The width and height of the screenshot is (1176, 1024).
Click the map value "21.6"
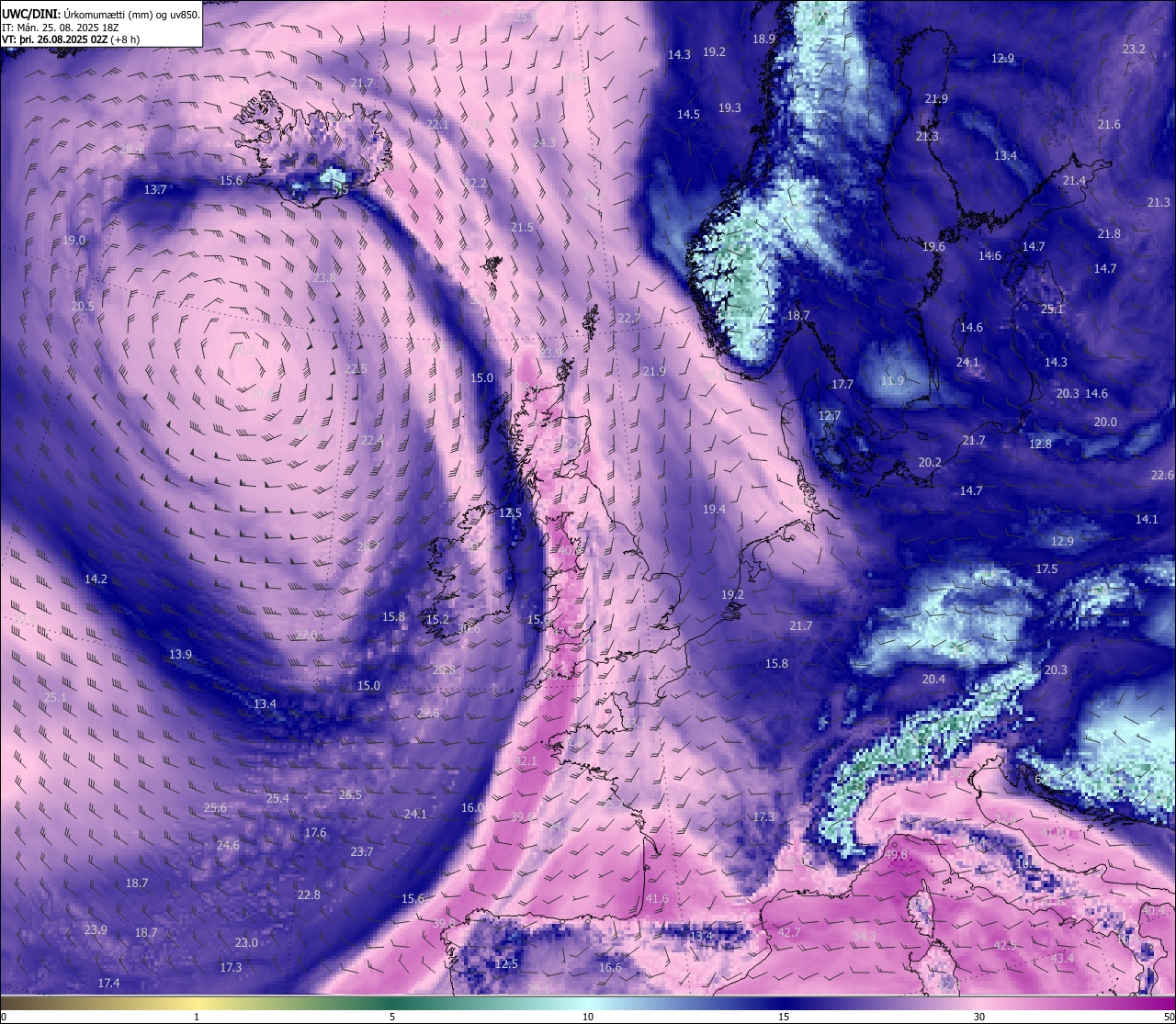point(1109,124)
